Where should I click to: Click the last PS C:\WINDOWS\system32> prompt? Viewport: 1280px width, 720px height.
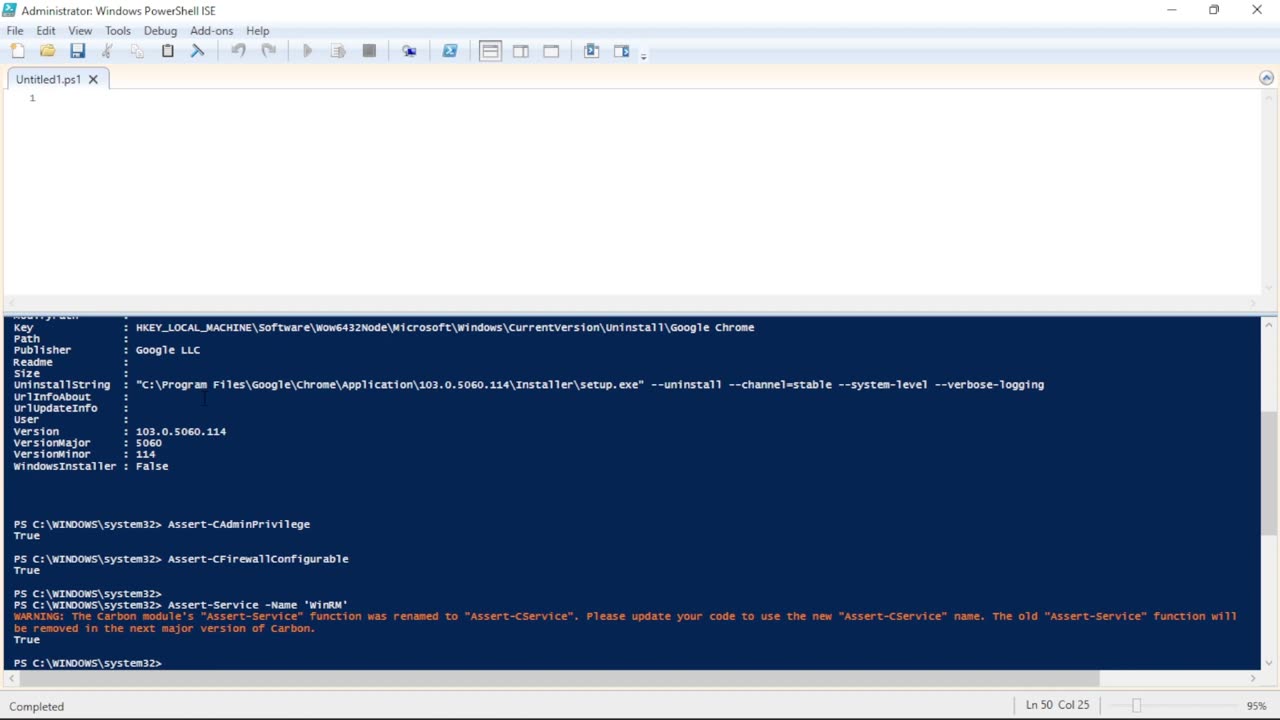tap(88, 663)
